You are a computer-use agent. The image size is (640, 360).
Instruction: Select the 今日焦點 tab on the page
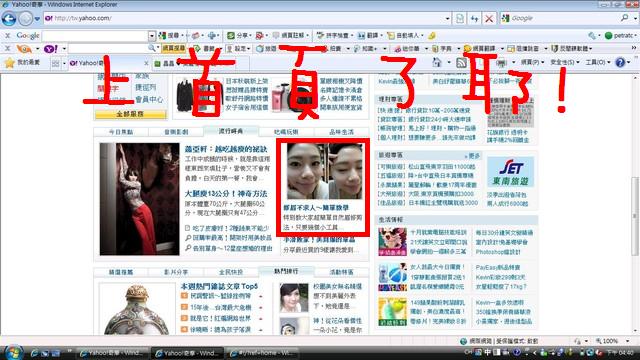121,132
